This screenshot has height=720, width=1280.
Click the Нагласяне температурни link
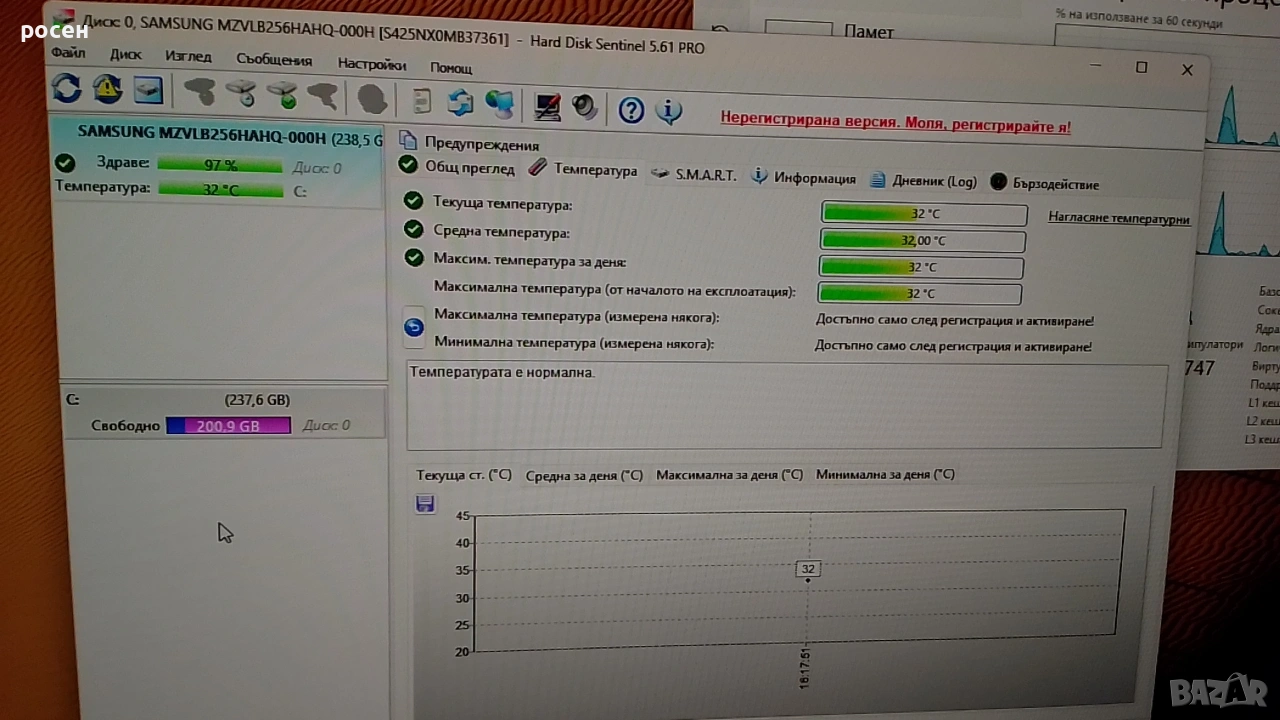[x=1118, y=219]
